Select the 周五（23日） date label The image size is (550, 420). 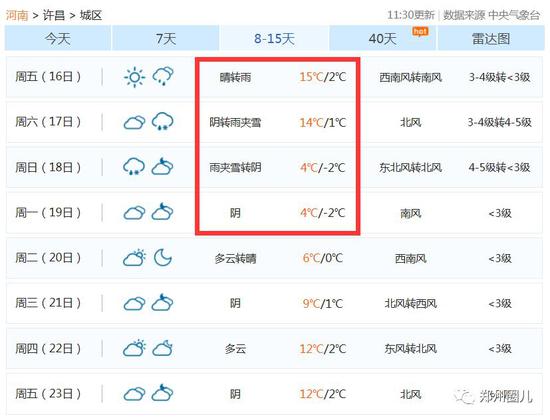(x=48, y=393)
